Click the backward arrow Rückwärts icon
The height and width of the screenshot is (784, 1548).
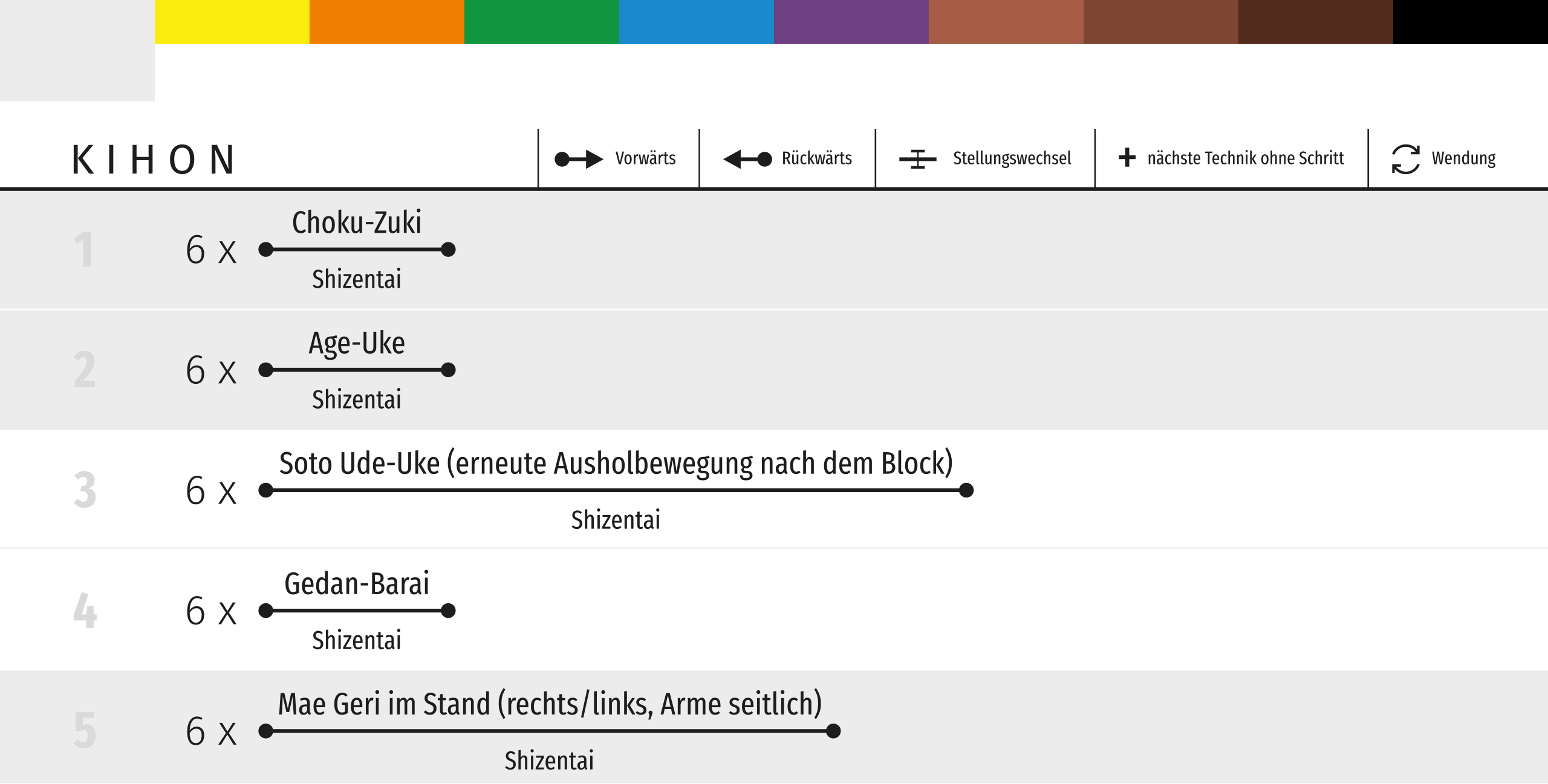(x=747, y=159)
